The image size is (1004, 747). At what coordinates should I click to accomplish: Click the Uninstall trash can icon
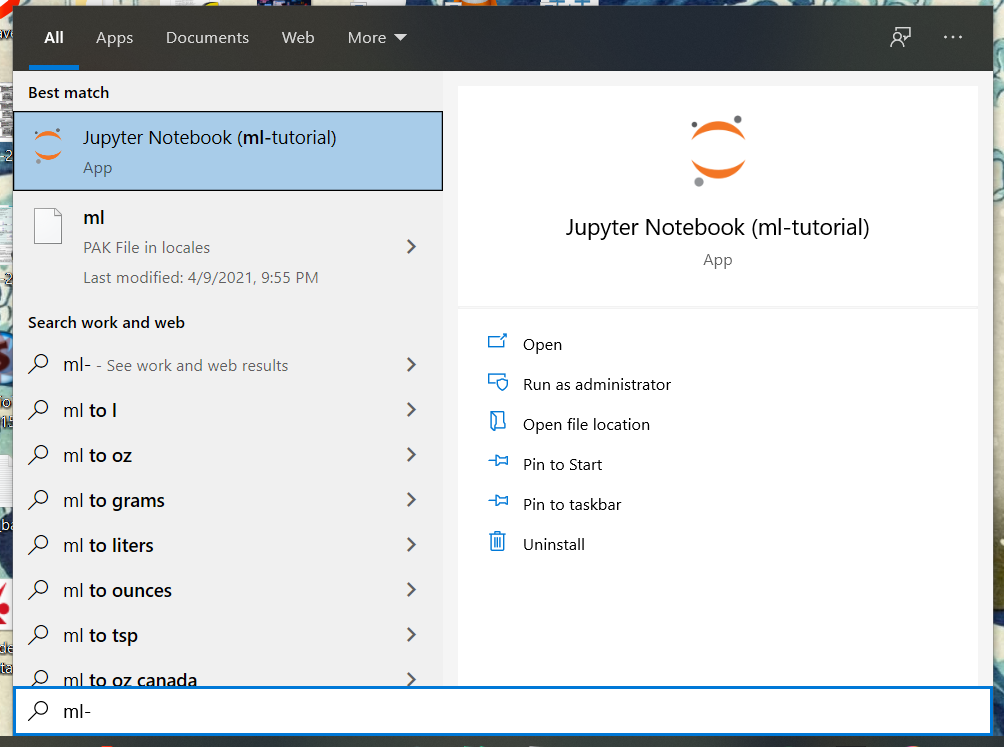(498, 542)
